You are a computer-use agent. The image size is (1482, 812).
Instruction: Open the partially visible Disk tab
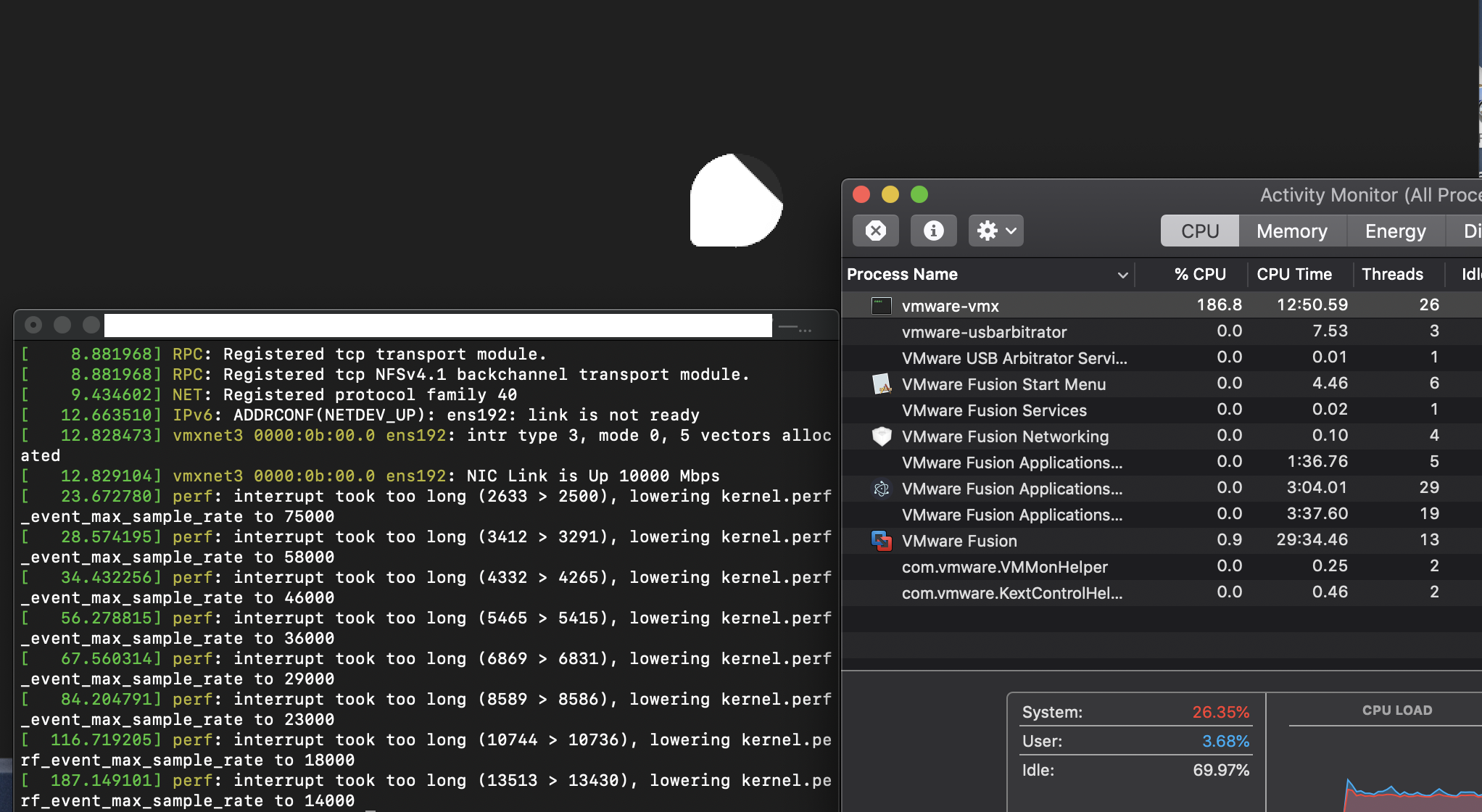tap(1472, 231)
